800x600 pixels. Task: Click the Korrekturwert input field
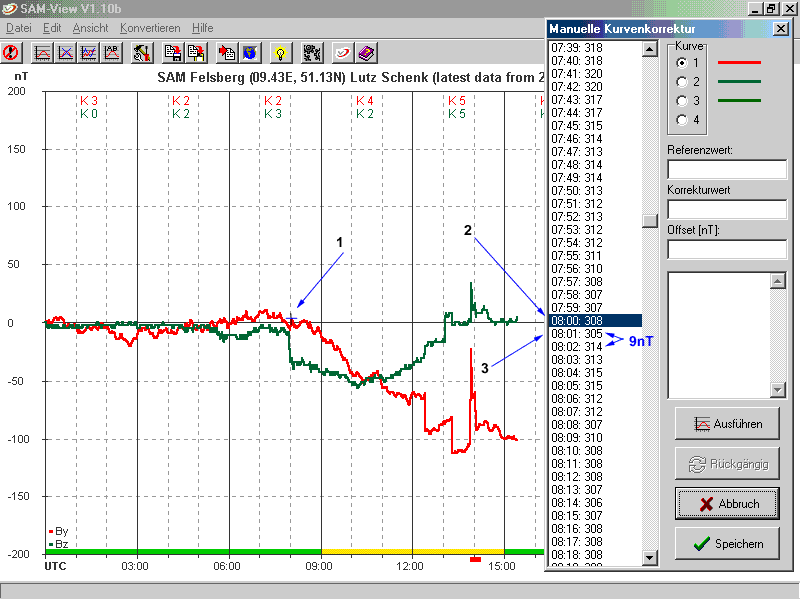click(727, 209)
